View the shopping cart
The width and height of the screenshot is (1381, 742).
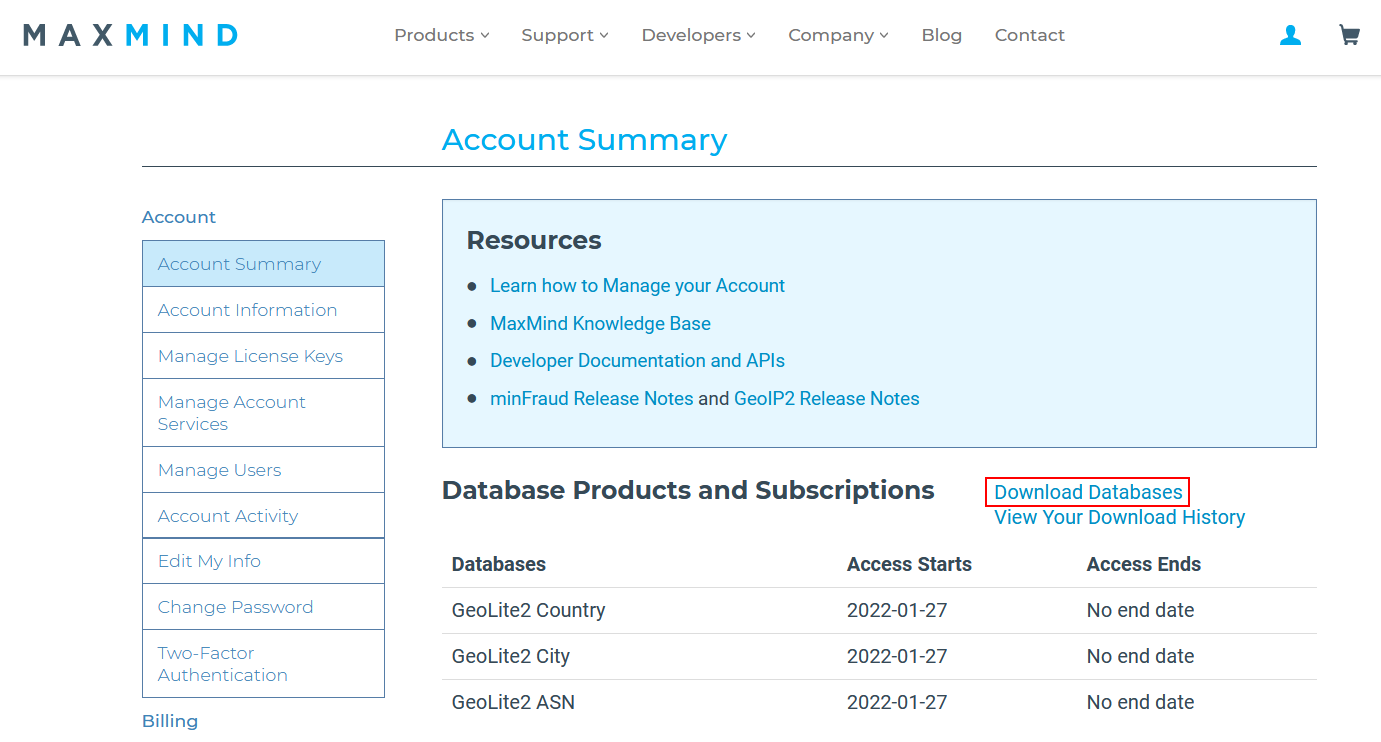tap(1349, 35)
